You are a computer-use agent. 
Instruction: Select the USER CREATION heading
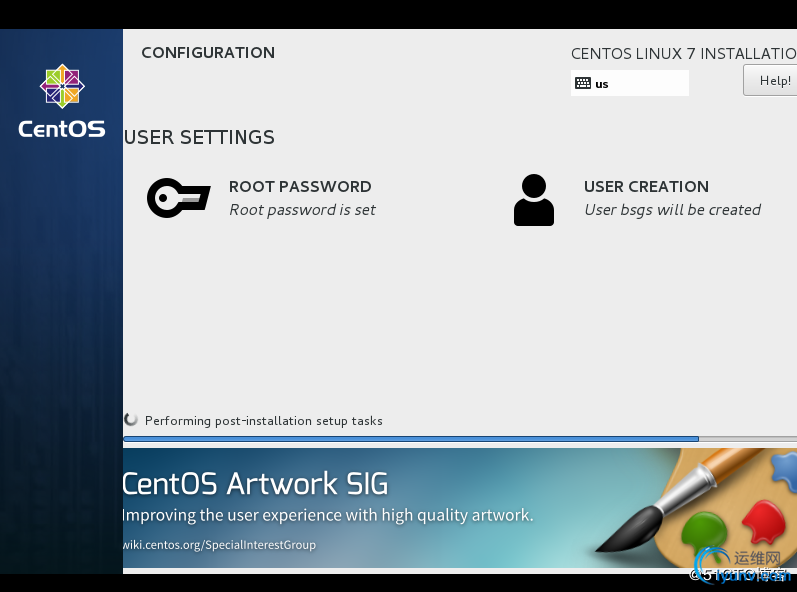click(x=646, y=186)
